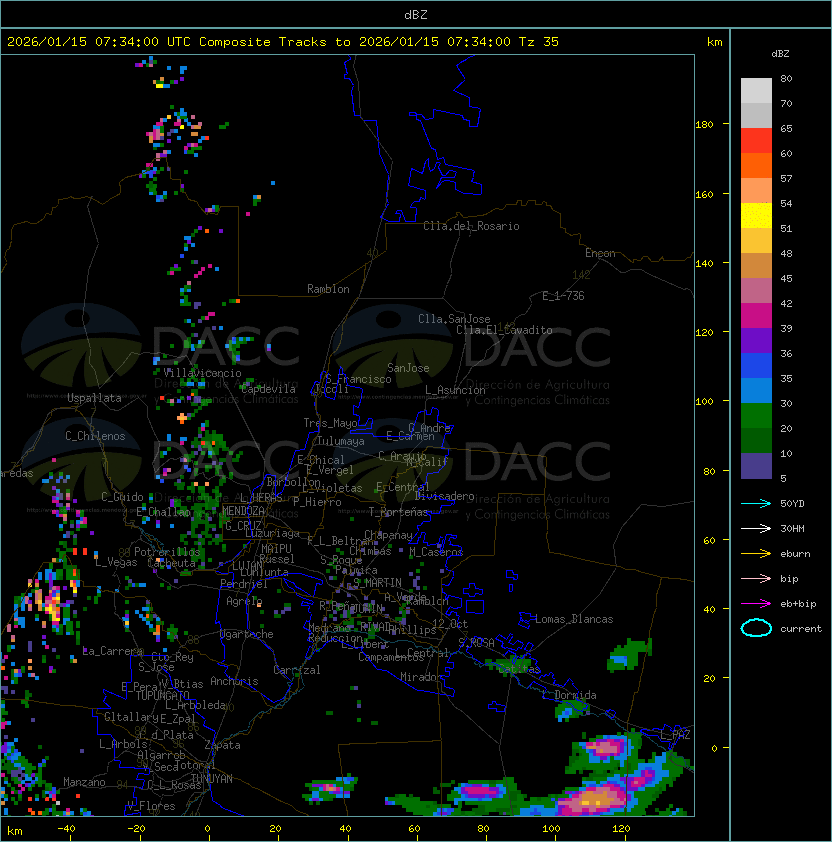
Task: Click the Zapata map label
Action: (222, 745)
